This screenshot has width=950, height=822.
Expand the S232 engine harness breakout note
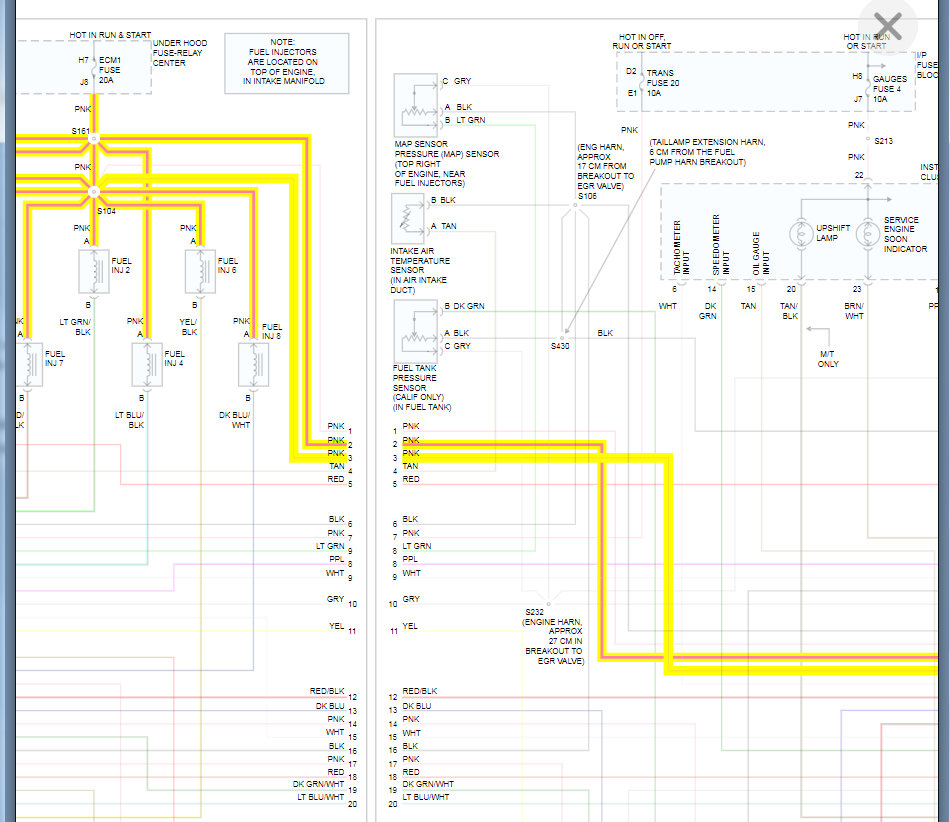point(535,630)
